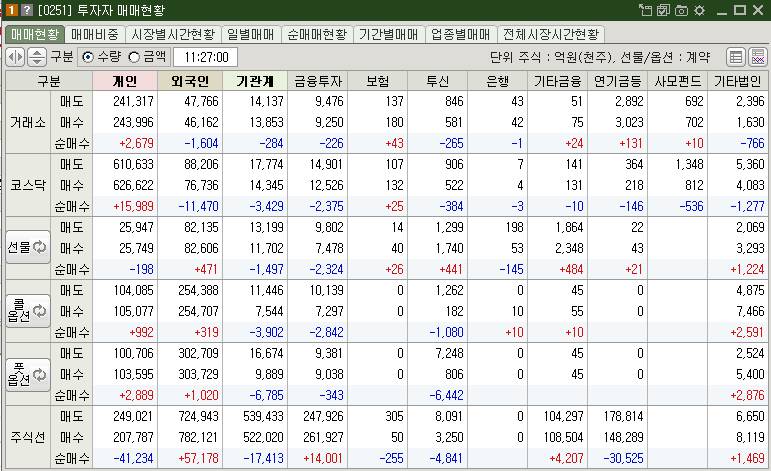The height and width of the screenshot is (471, 771).
Task: Click the 외국인 column header
Action: 190,81
